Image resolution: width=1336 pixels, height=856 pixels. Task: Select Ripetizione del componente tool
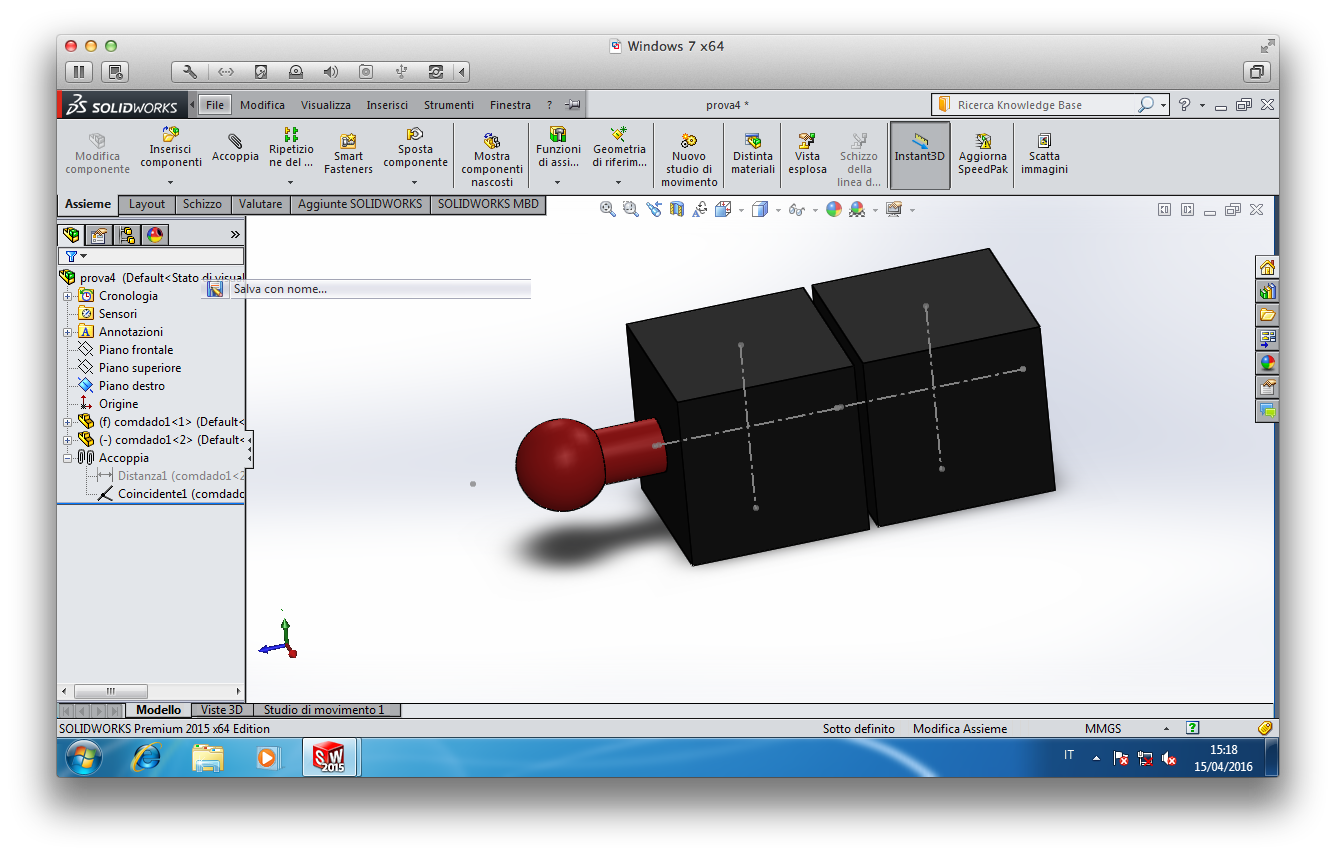point(291,147)
